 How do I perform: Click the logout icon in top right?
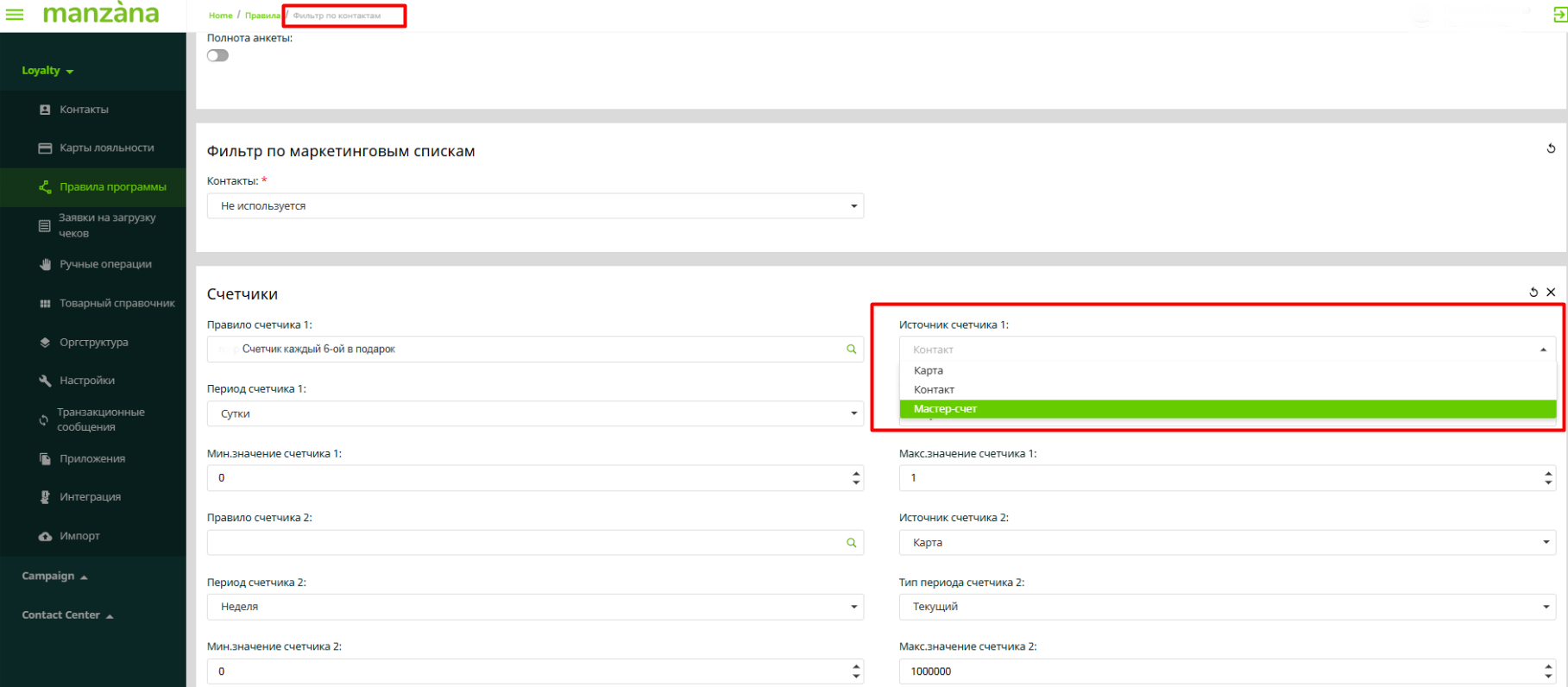(x=1559, y=16)
